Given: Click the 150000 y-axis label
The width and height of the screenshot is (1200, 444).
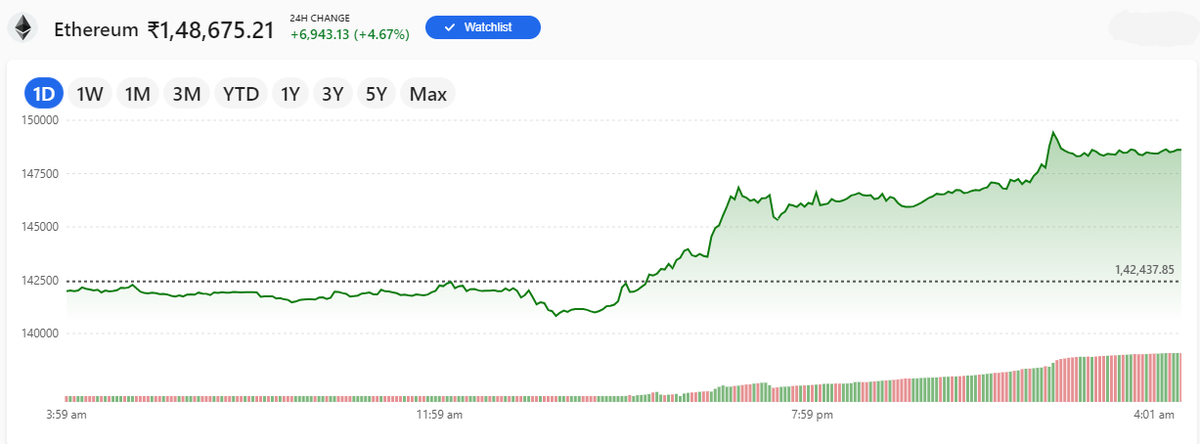Looking at the screenshot, I should 41,120.
